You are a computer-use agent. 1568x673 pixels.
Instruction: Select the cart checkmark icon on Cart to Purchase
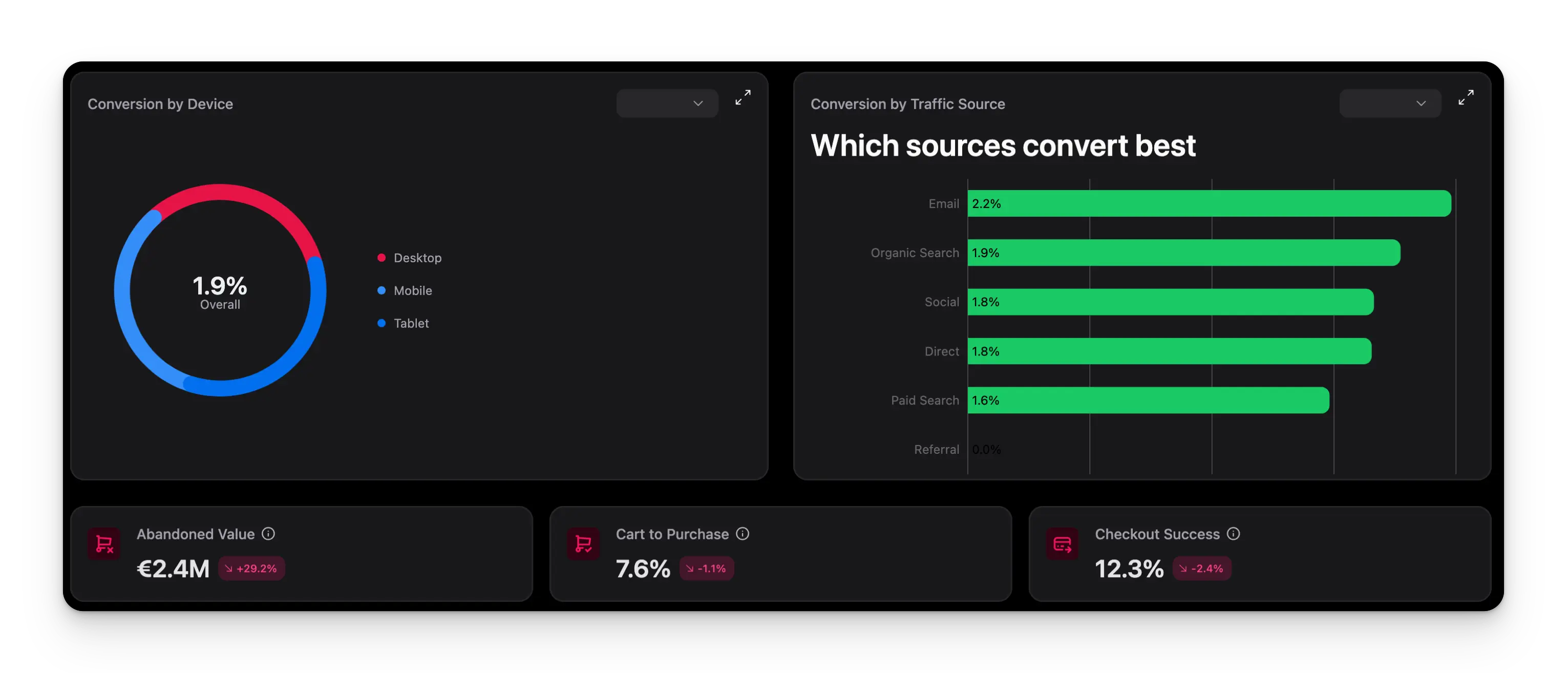[x=583, y=543]
